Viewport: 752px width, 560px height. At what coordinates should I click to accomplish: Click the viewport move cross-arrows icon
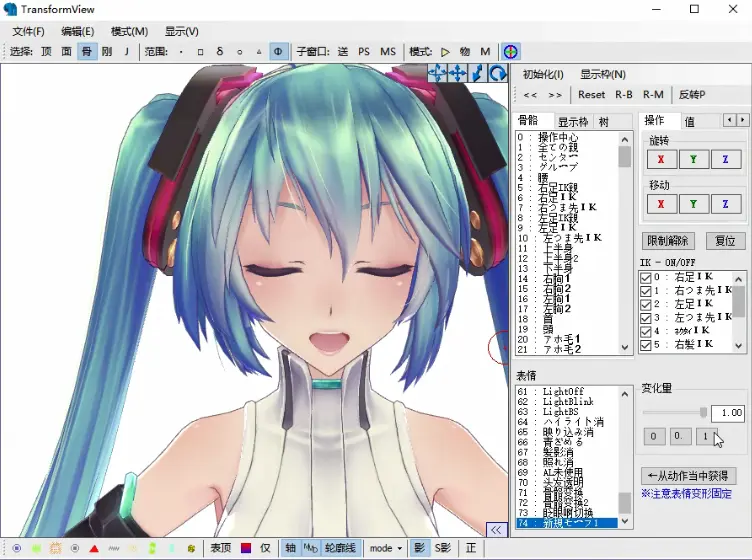point(457,73)
